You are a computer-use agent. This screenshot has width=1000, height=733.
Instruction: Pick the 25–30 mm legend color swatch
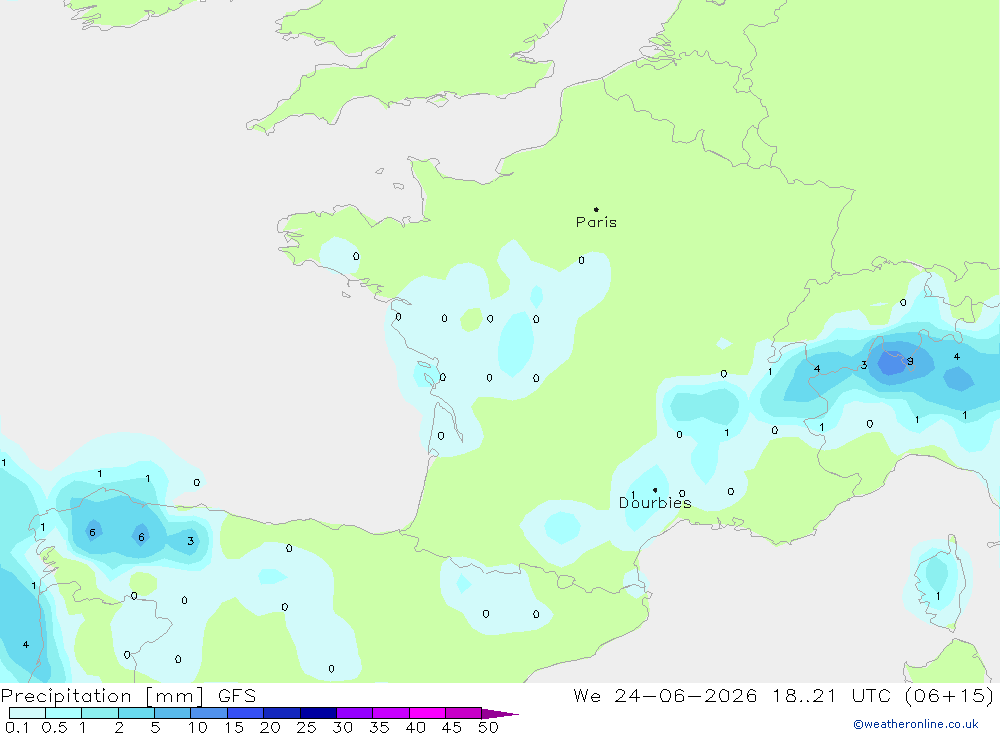[x=318, y=713]
